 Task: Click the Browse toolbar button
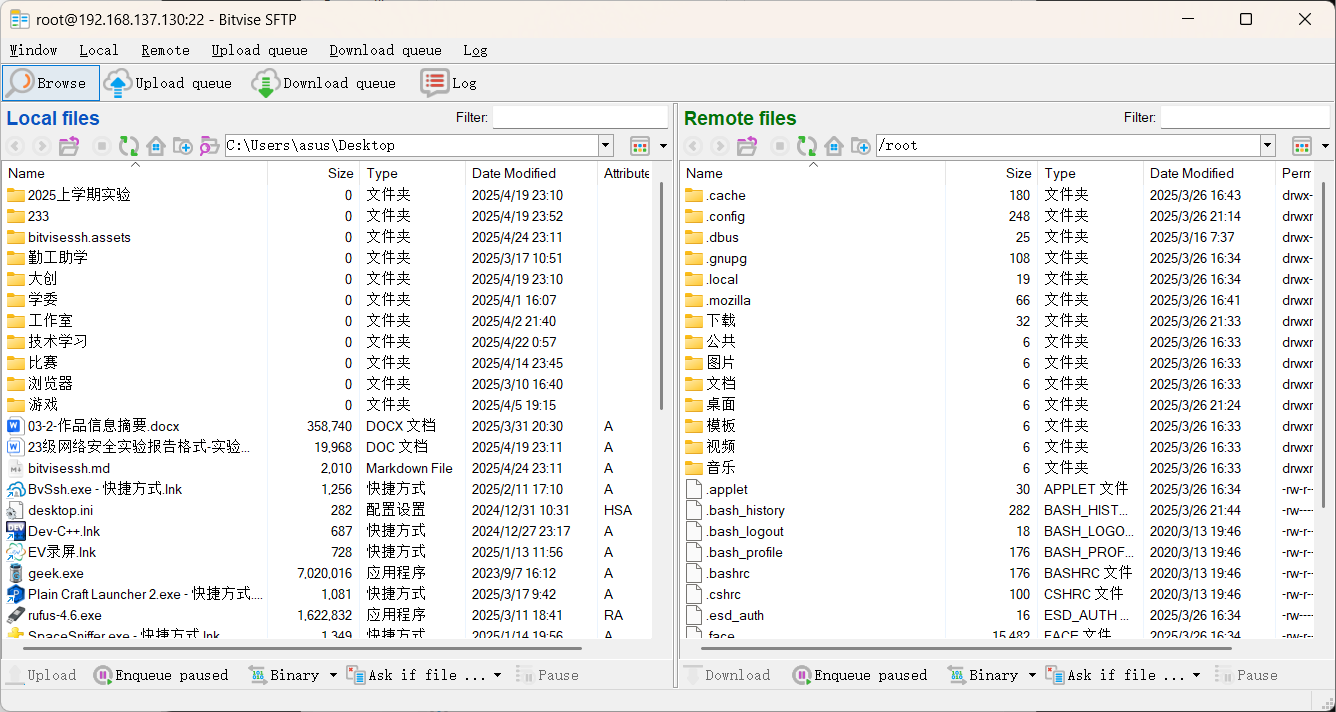pos(51,83)
